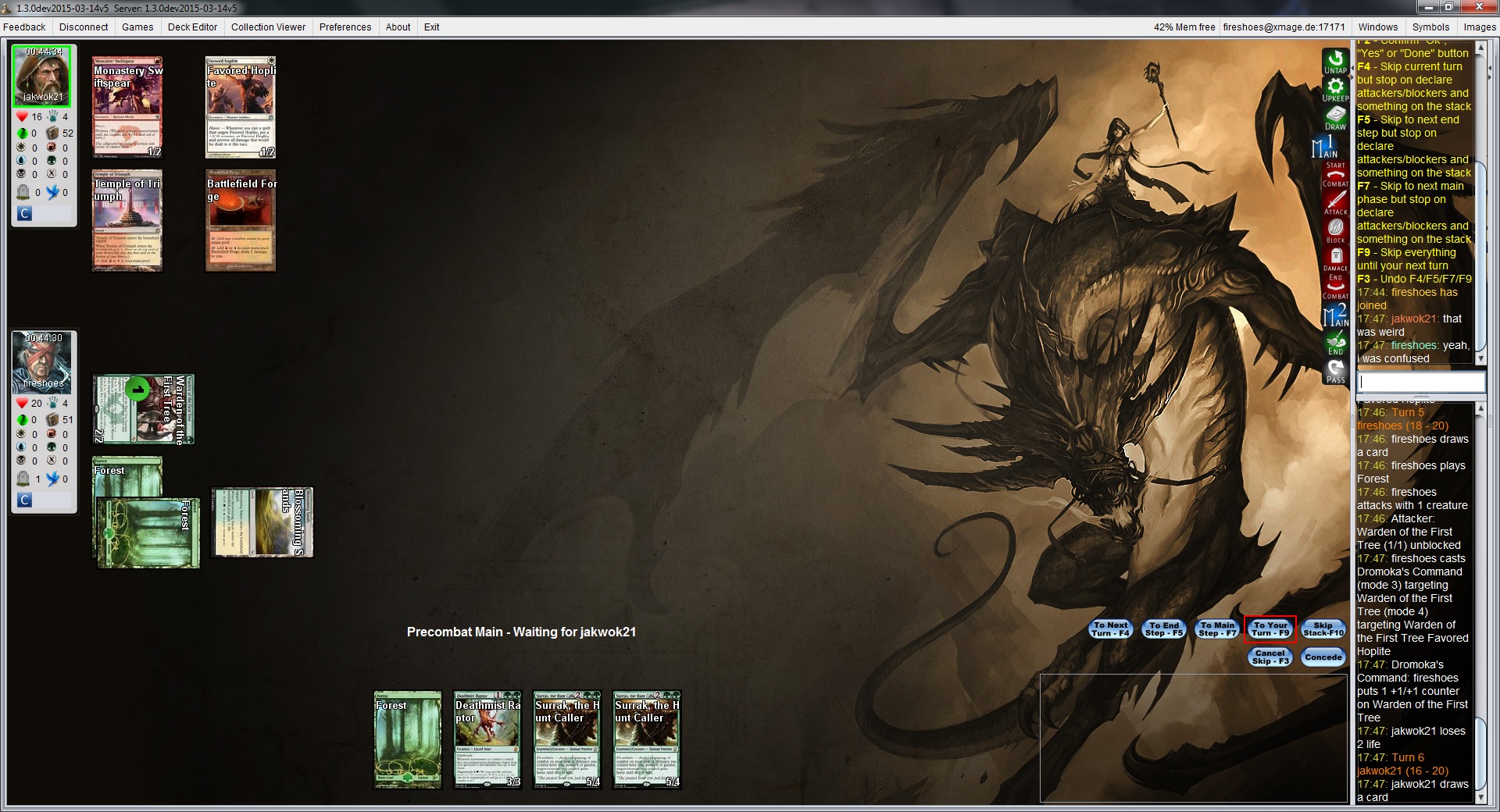
Task: Click the To Main Step - F7 button
Action: point(1217,629)
